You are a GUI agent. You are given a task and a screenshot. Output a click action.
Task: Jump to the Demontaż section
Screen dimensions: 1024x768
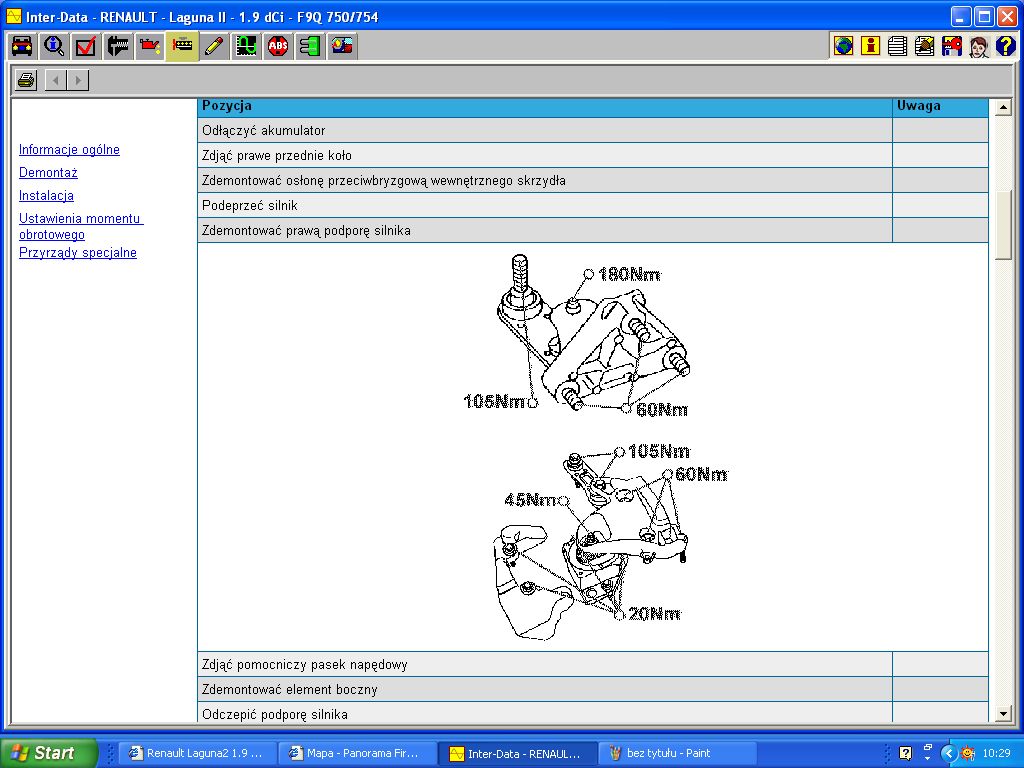coord(48,172)
